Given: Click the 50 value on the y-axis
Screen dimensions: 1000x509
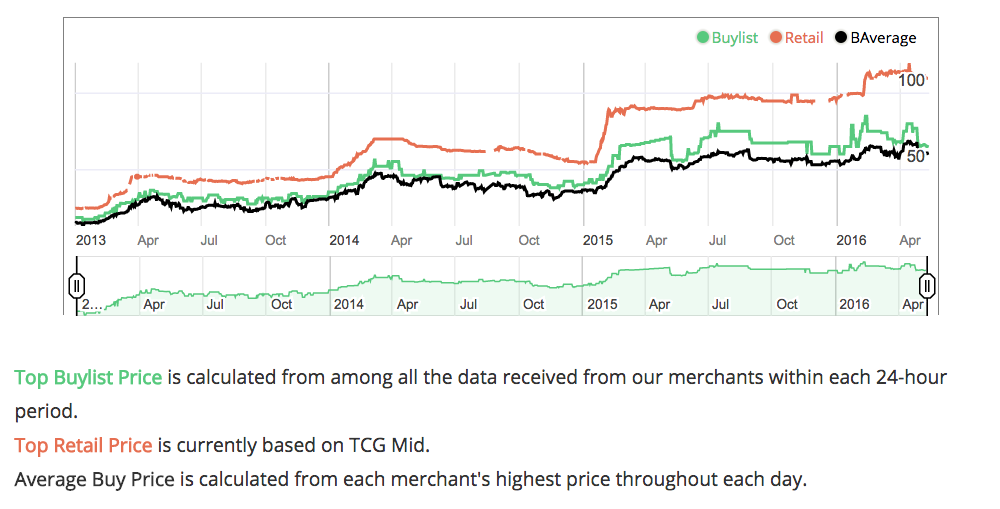Looking at the screenshot, I should point(915,158).
